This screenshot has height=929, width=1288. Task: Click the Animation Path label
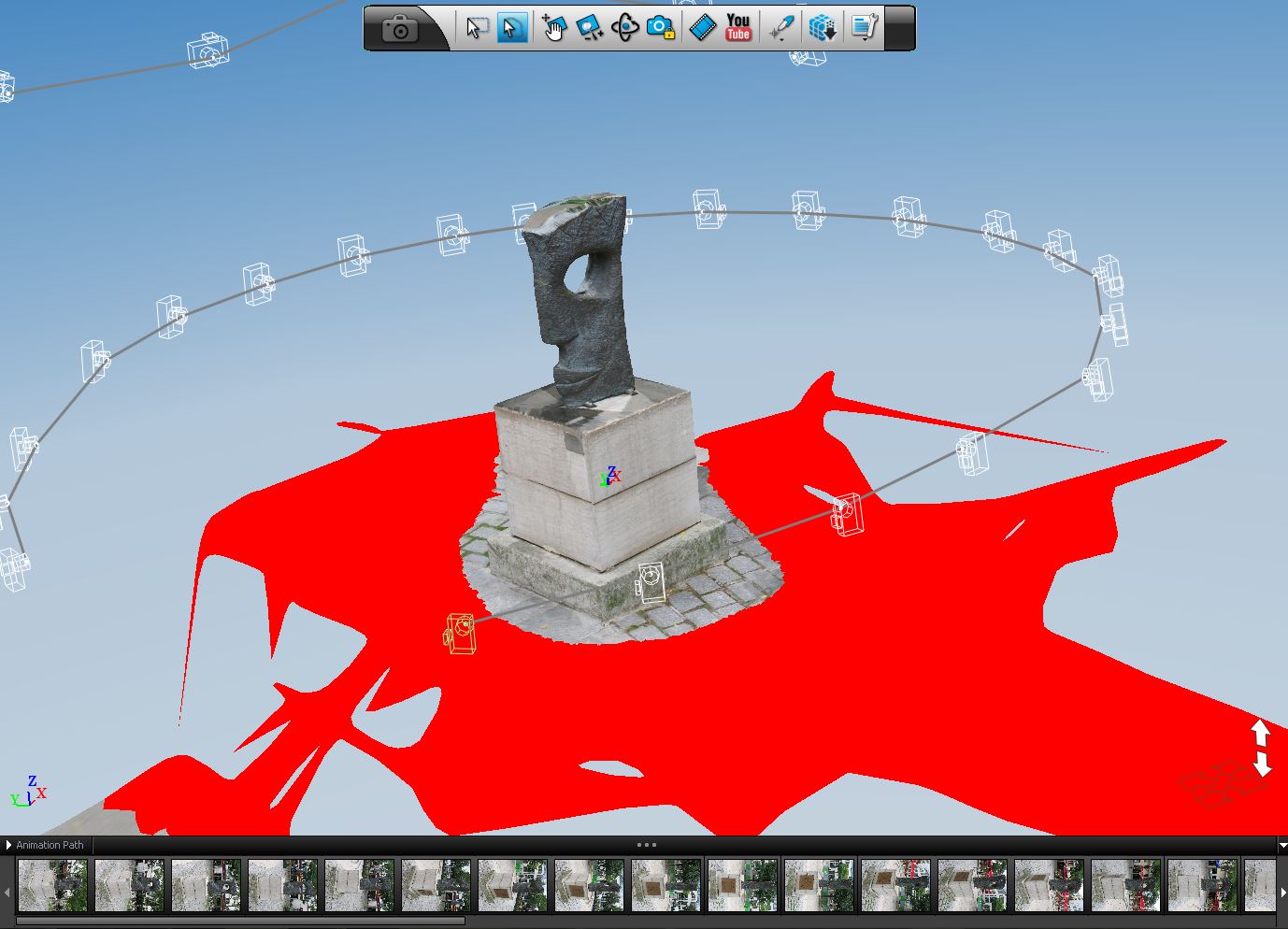coord(50,845)
